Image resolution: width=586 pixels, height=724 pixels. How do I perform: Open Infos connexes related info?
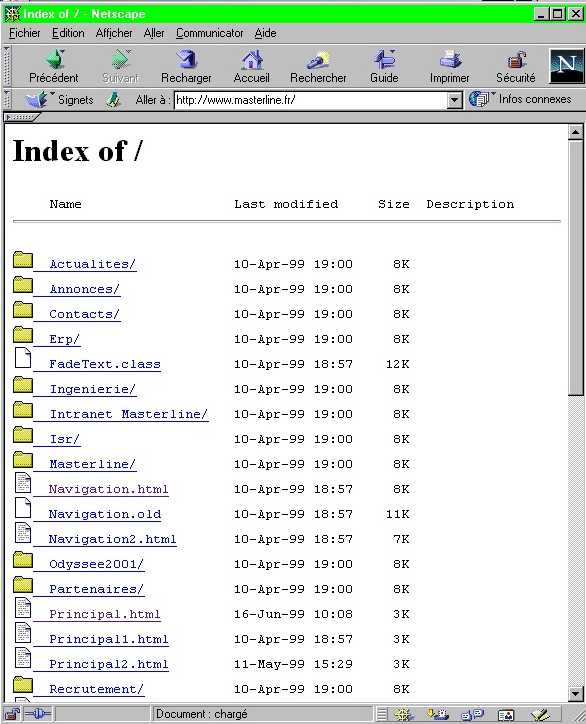pos(520,99)
